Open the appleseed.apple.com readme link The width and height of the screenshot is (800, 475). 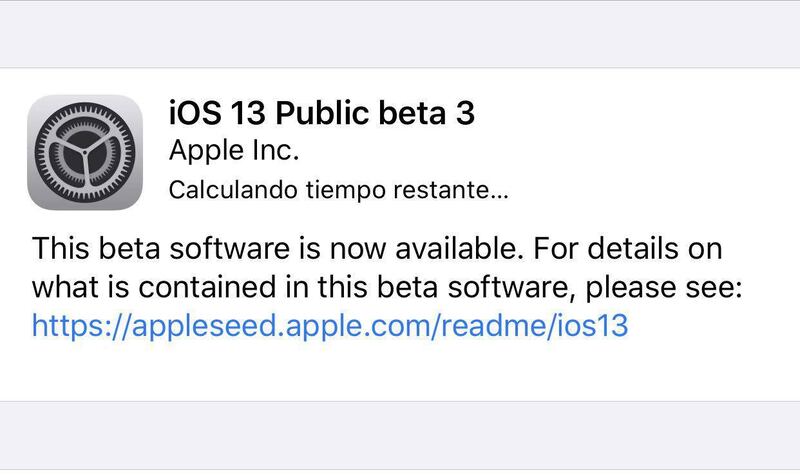(x=330, y=325)
